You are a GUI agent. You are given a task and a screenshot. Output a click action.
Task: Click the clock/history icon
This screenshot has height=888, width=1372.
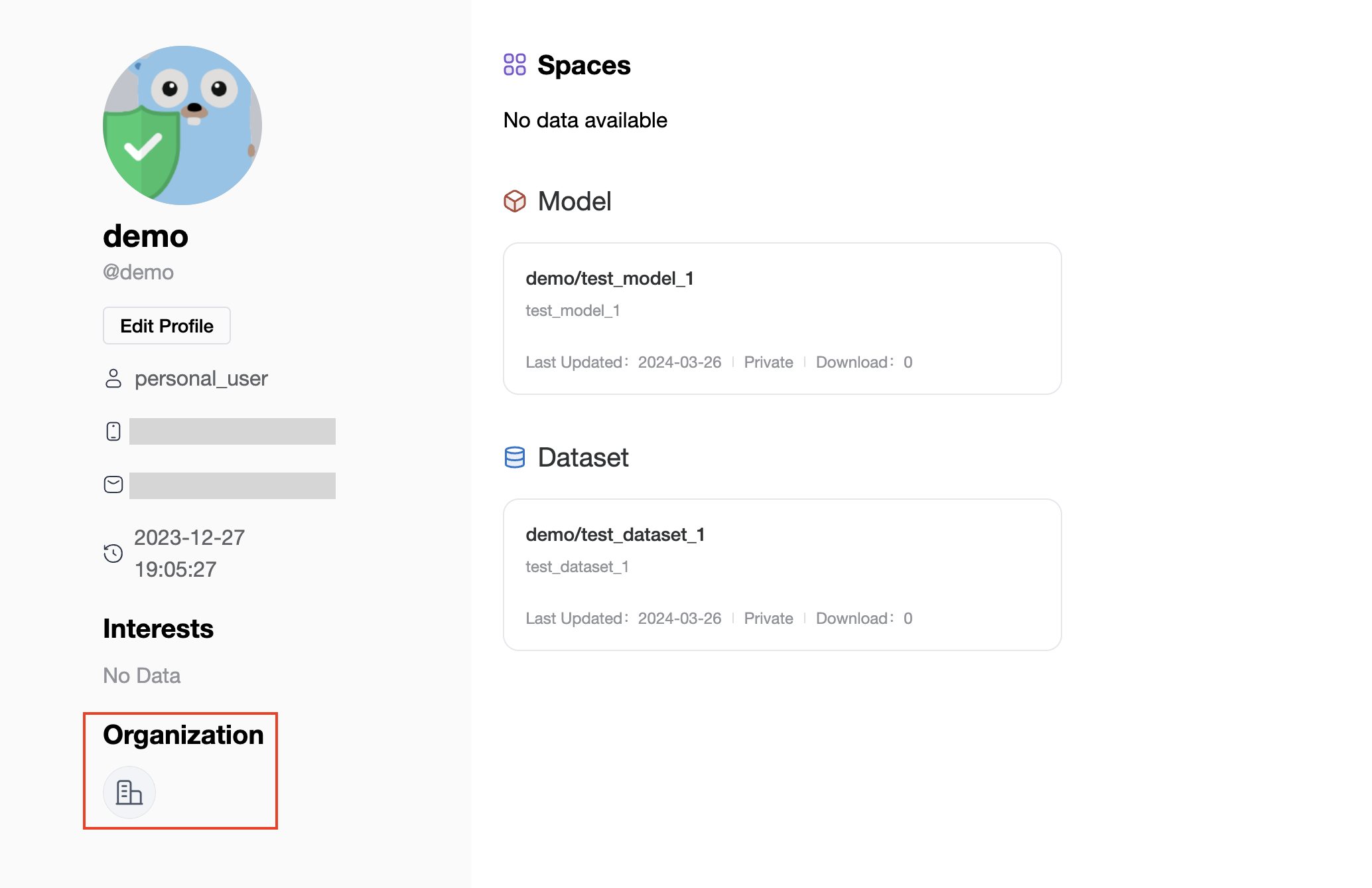click(113, 553)
